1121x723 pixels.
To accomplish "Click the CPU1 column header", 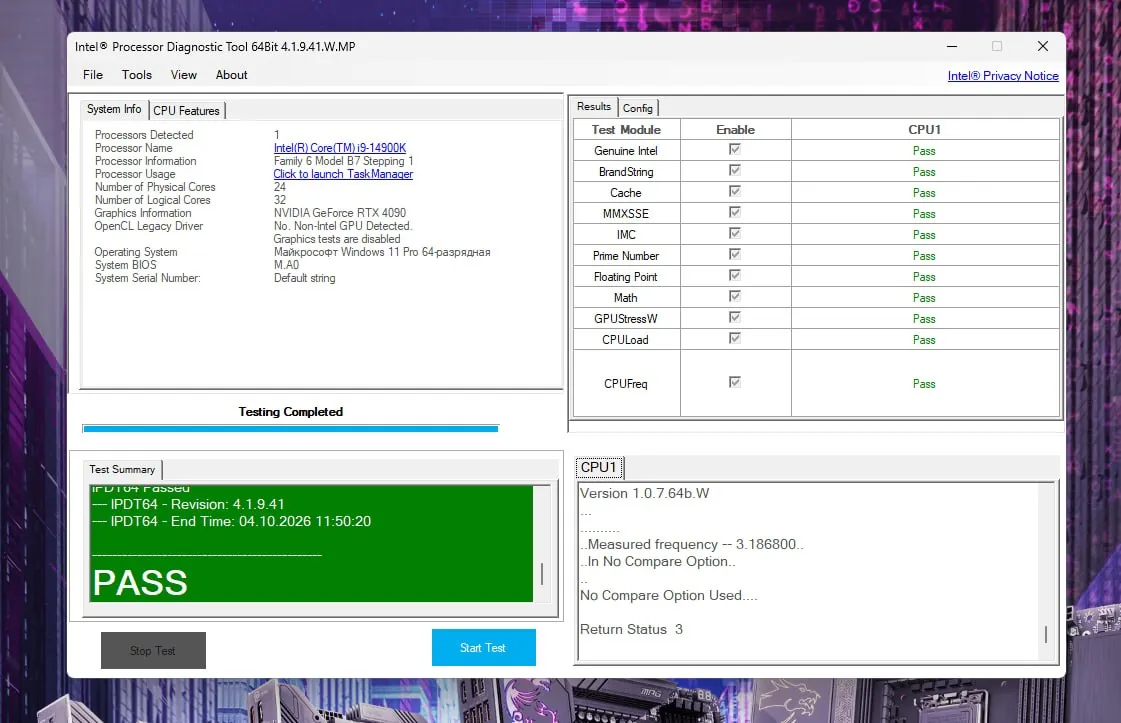I will tap(924, 129).
